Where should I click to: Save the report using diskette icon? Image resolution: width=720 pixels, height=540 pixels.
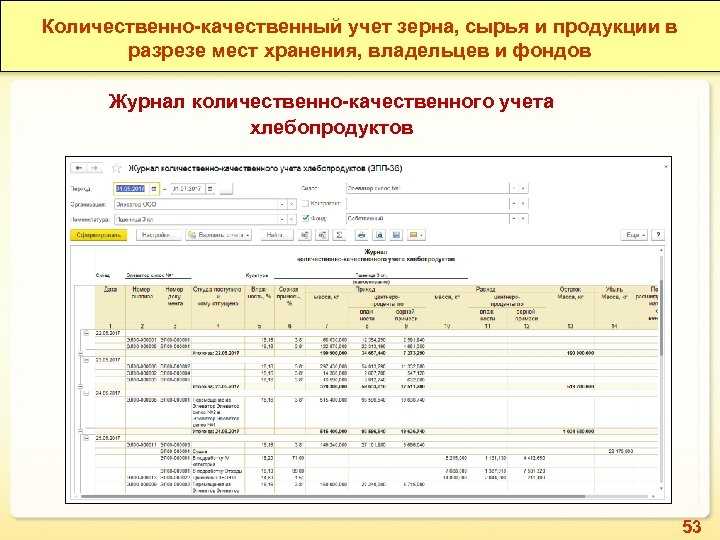pyautogui.click(x=396, y=235)
